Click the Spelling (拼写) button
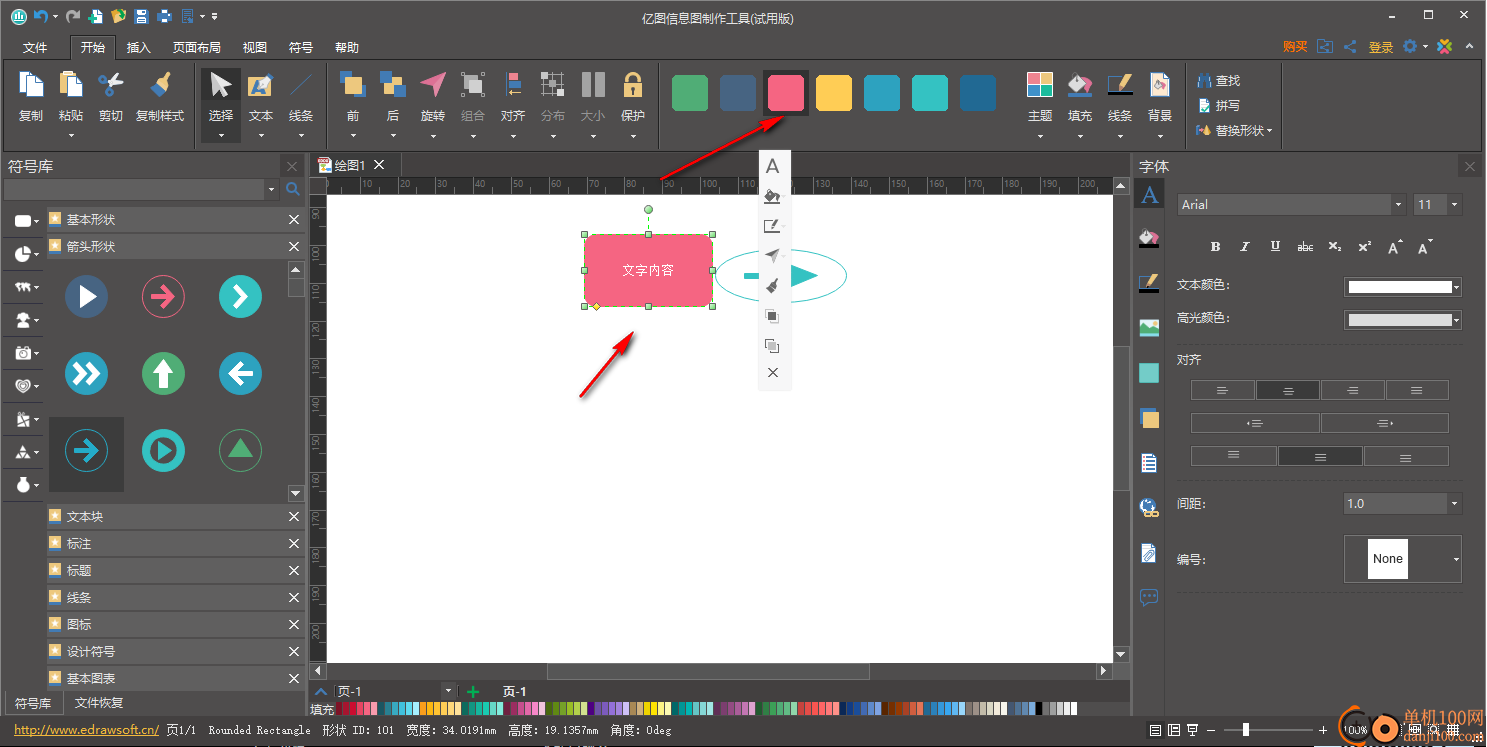Viewport: 1487px width, 747px height. [1219, 106]
